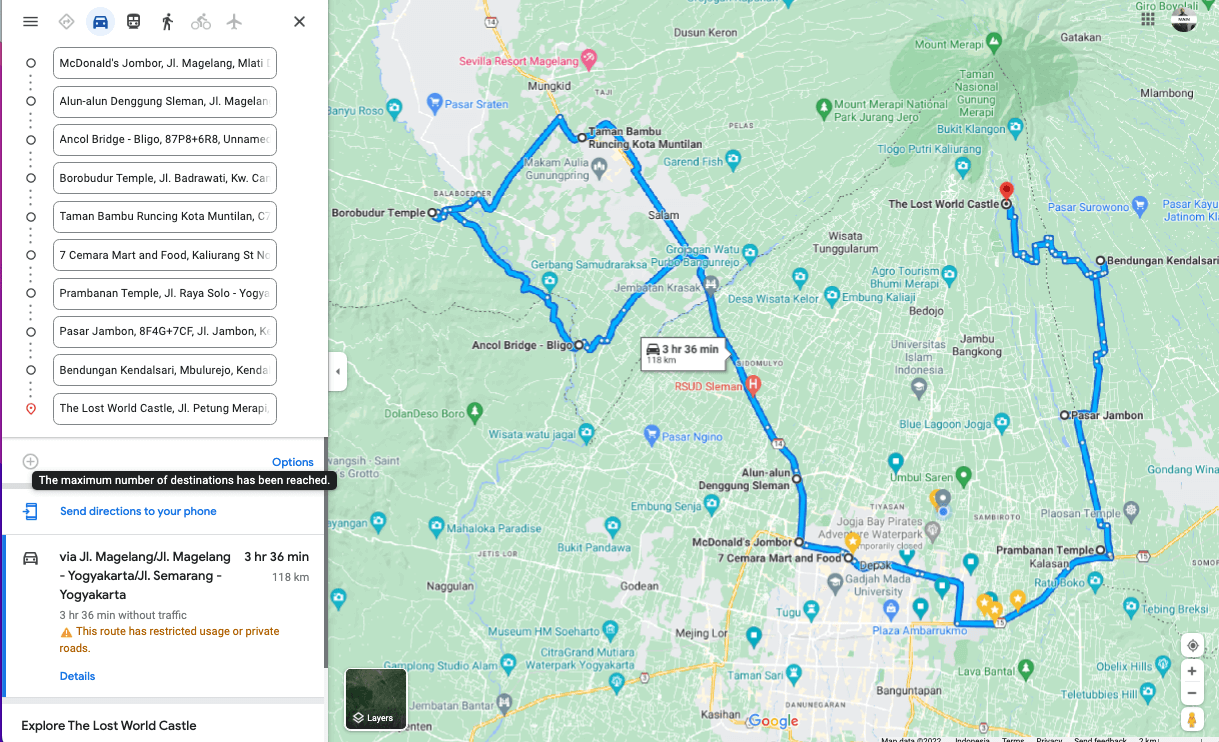Viewport: 1219px width, 742px height.
Task: Show your location button
Action: [1192, 645]
